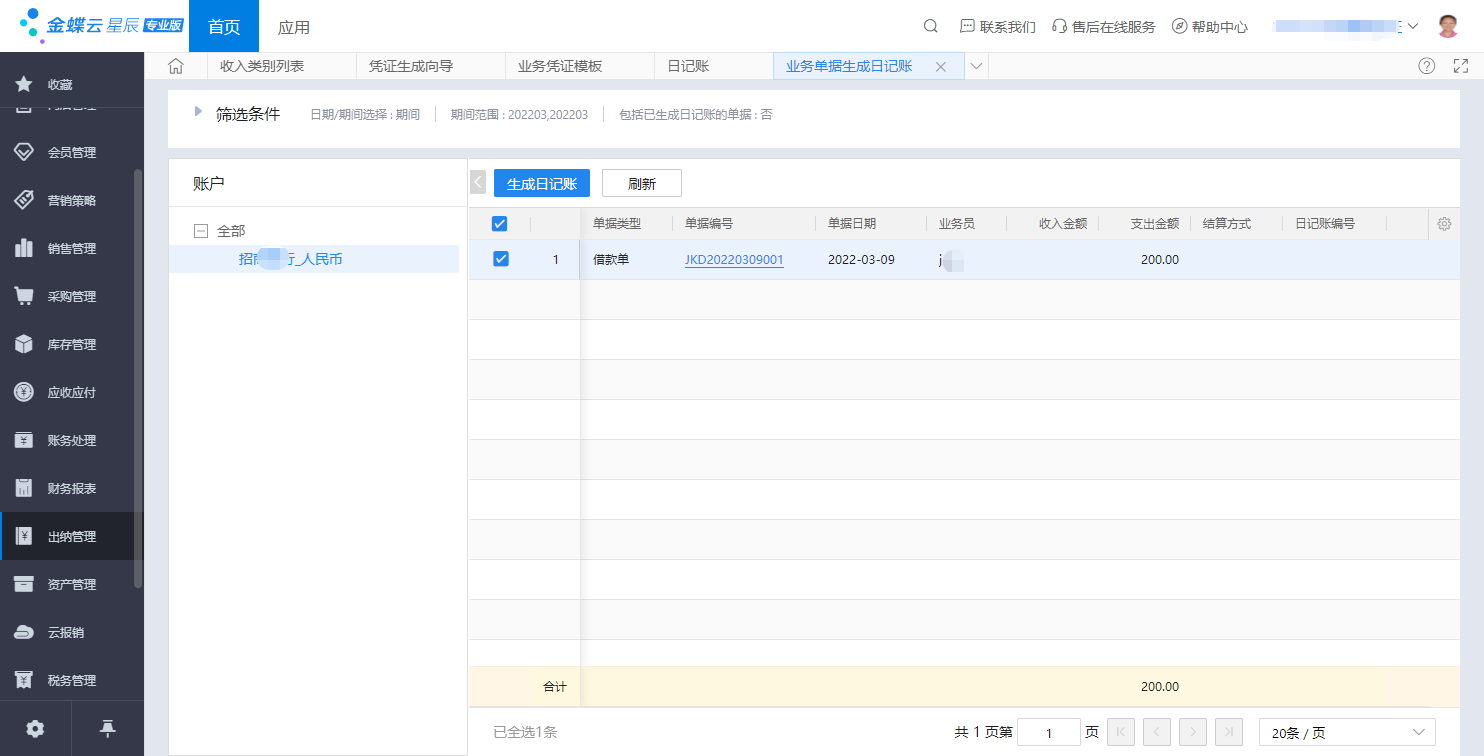Switch to 首页 top menu
Image resolution: width=1484 pixels, height=756 pixels.
(x=224, y=27)
